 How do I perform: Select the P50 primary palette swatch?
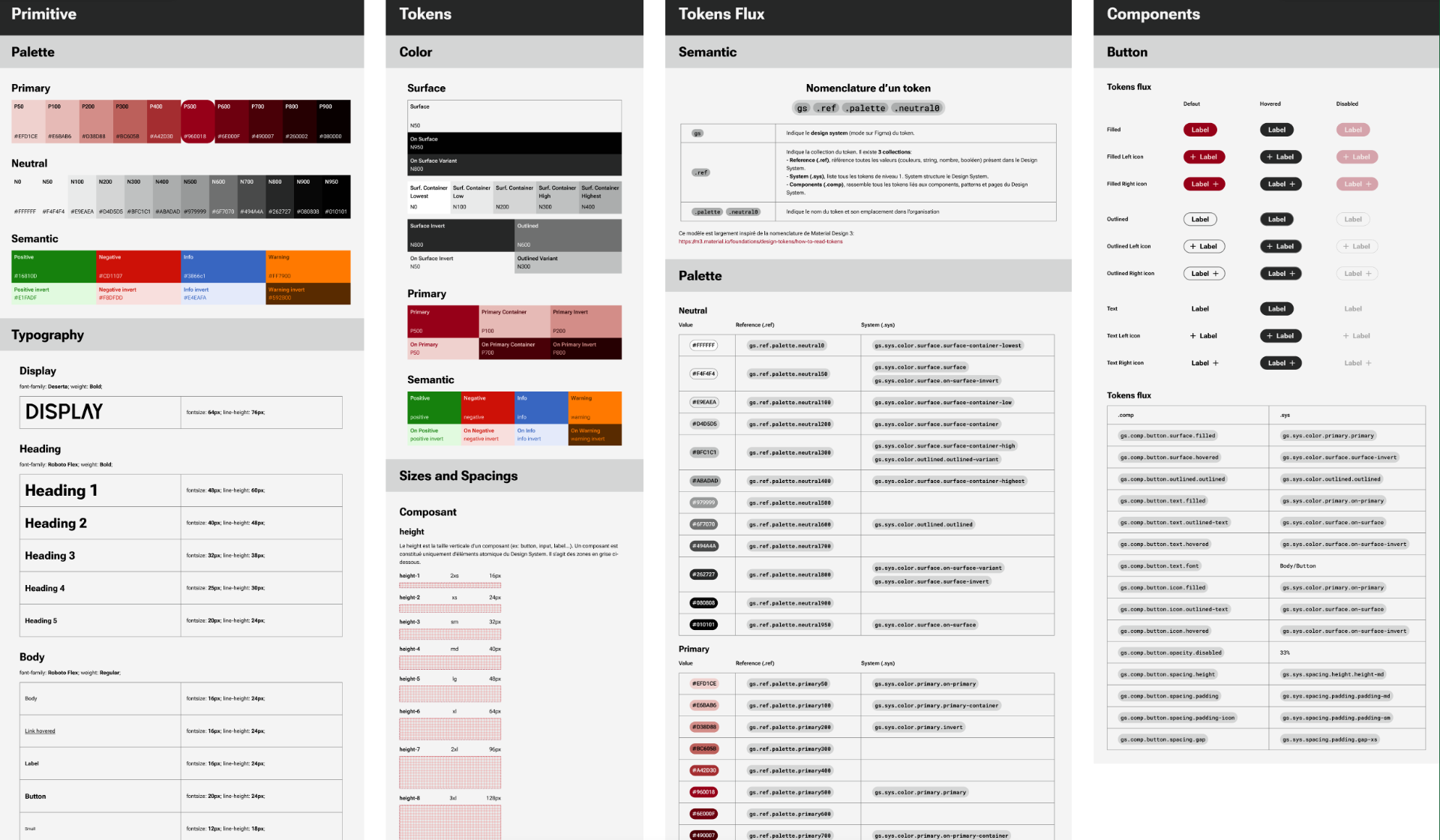pyautogui.click(x=28, y=121)
